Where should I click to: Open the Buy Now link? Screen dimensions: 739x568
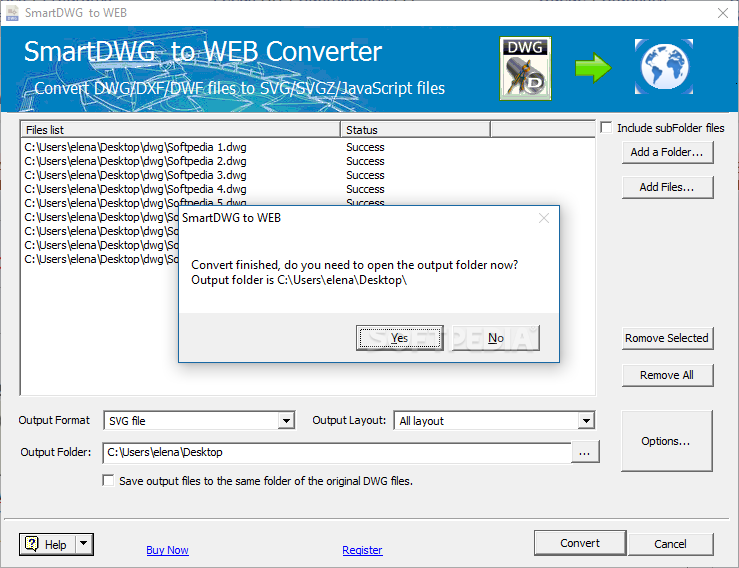click(x=167, y=550)
